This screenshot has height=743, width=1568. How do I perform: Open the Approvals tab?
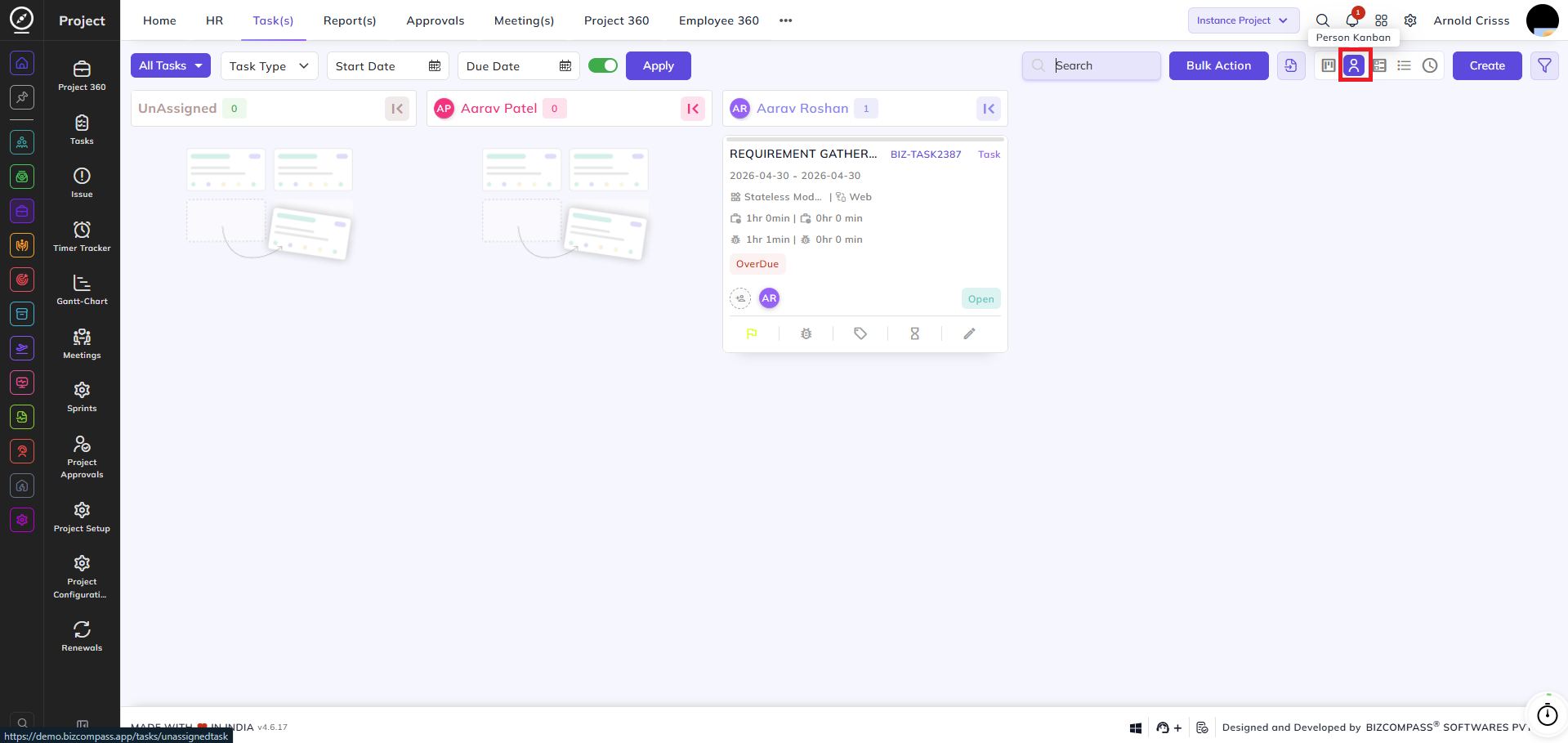[436, 20]
